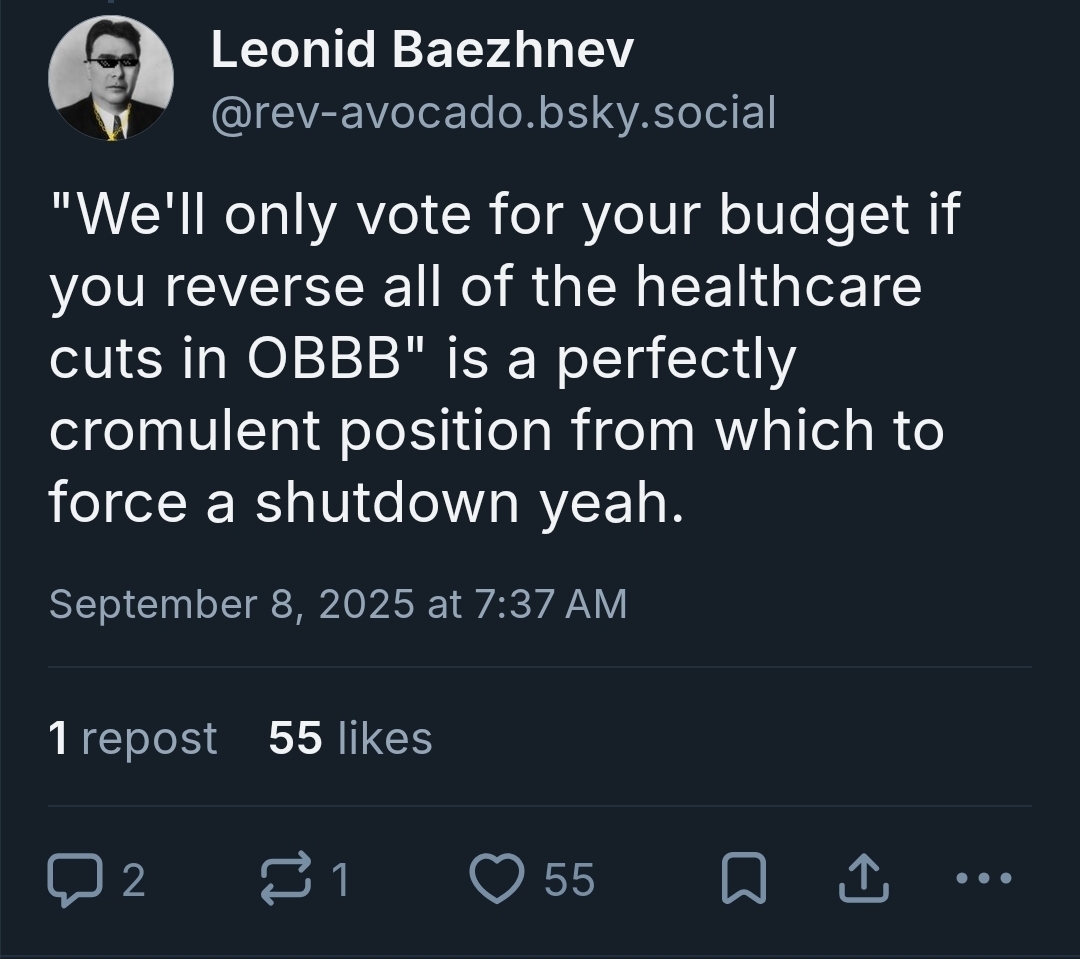Open the three-dot more options menu
The height and width of the screenshot is (959, 1080).
tap(984, 880)
